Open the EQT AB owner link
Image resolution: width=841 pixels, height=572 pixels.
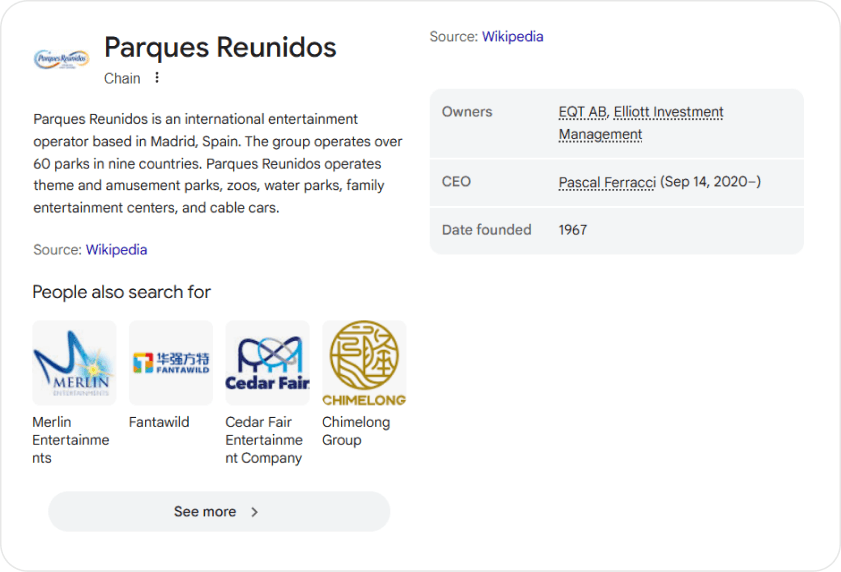(582, 112)
